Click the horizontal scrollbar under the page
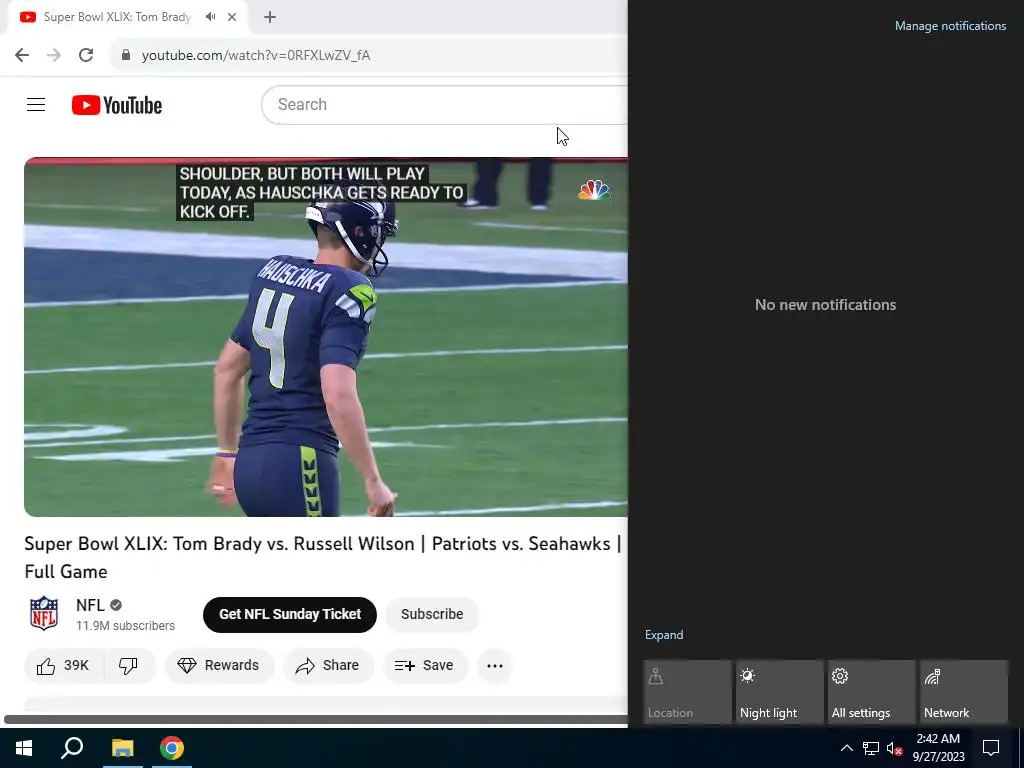 [x=316, y=720]
